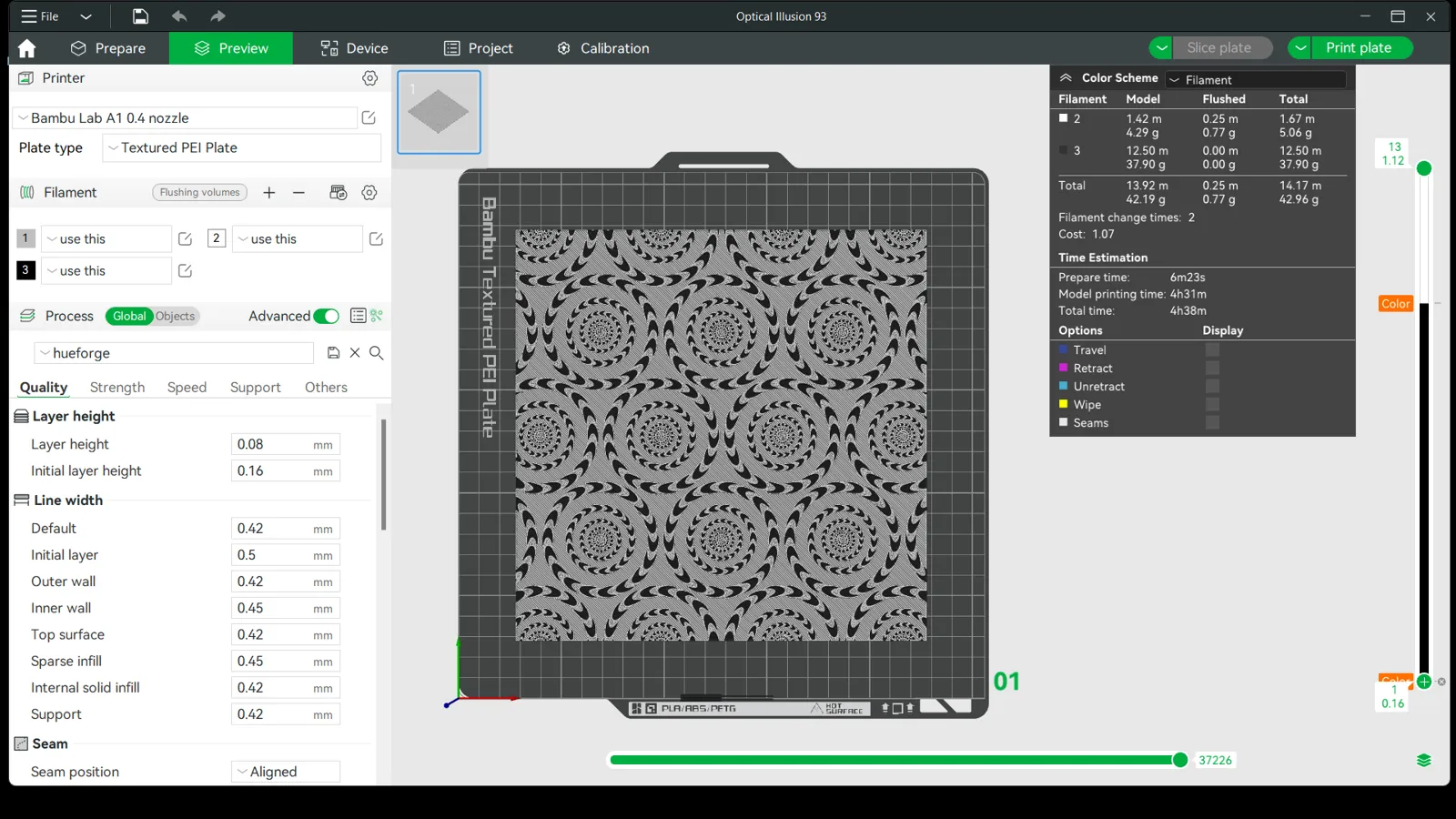Remove a filament with minus icon
1456x819 pixels.
[x=298, y=192]
